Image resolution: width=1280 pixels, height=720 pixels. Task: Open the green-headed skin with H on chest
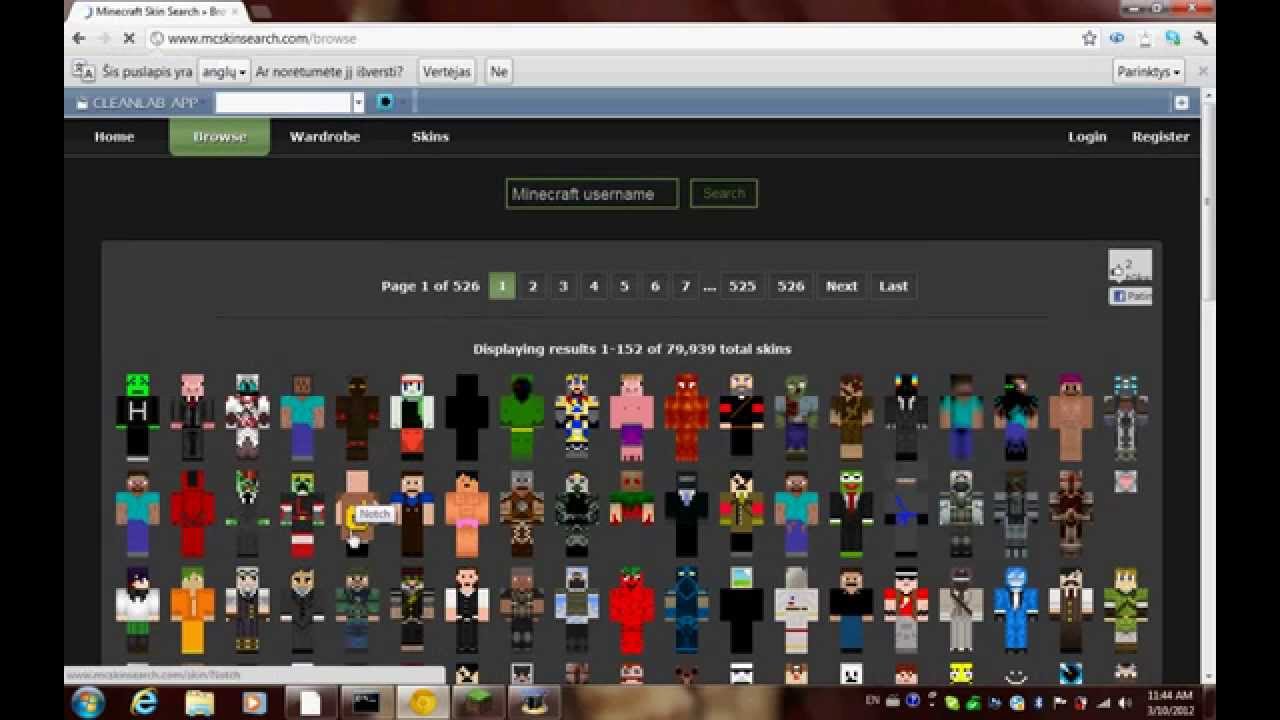tap(138, 416)
